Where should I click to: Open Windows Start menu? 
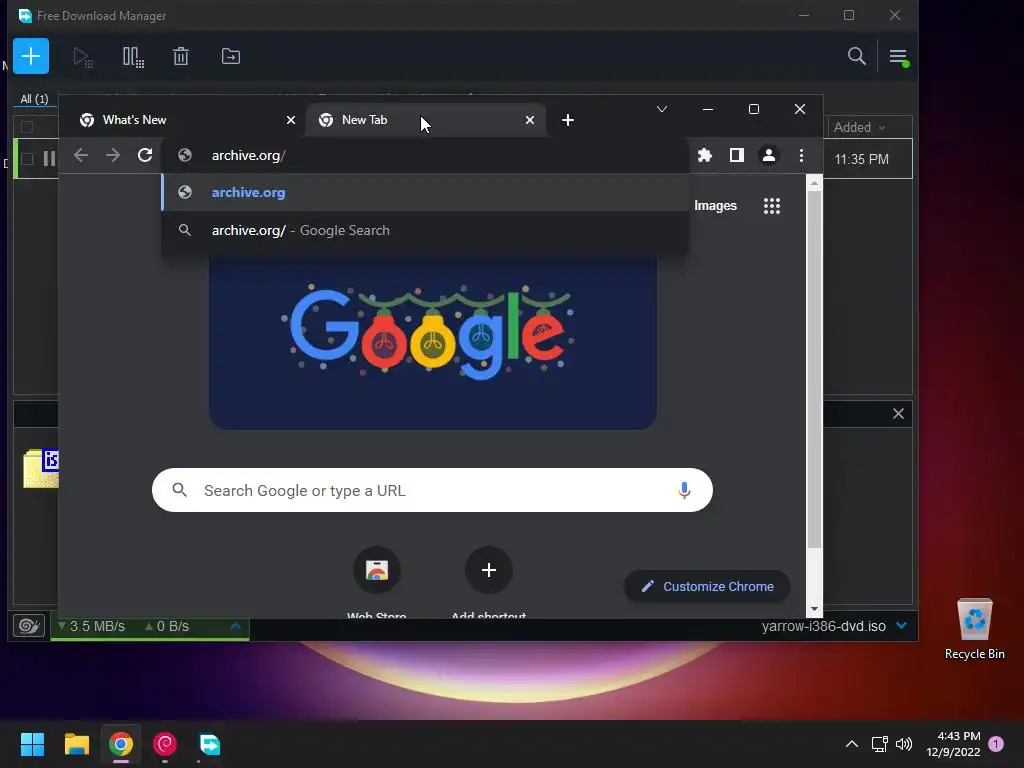click(33, 744)
